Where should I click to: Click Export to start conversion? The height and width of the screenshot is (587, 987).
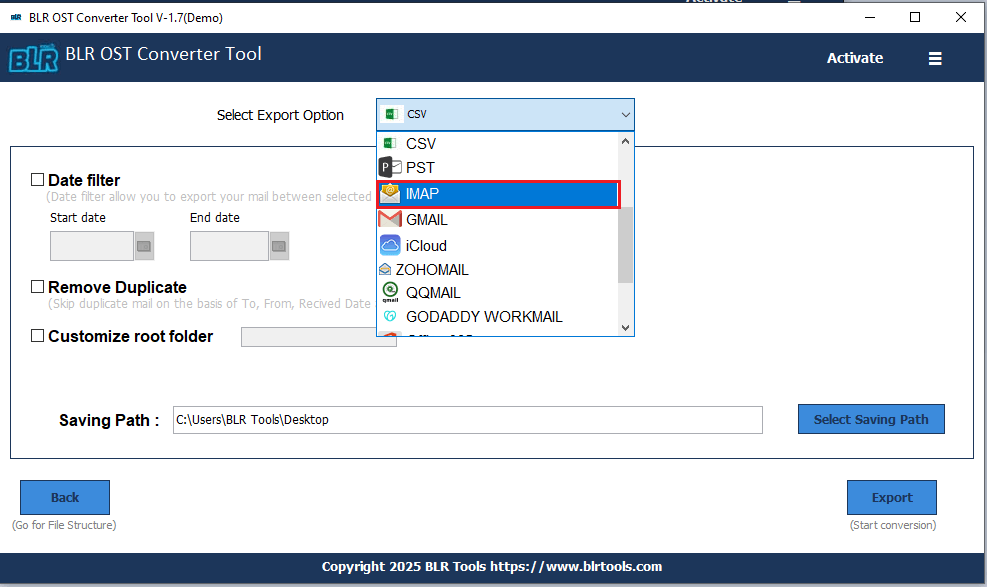tap(891, 497)
